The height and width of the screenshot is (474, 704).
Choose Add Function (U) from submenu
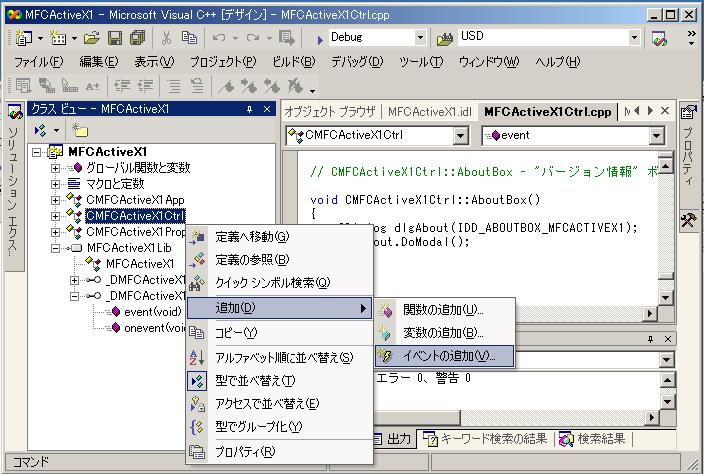click(444, 310)
